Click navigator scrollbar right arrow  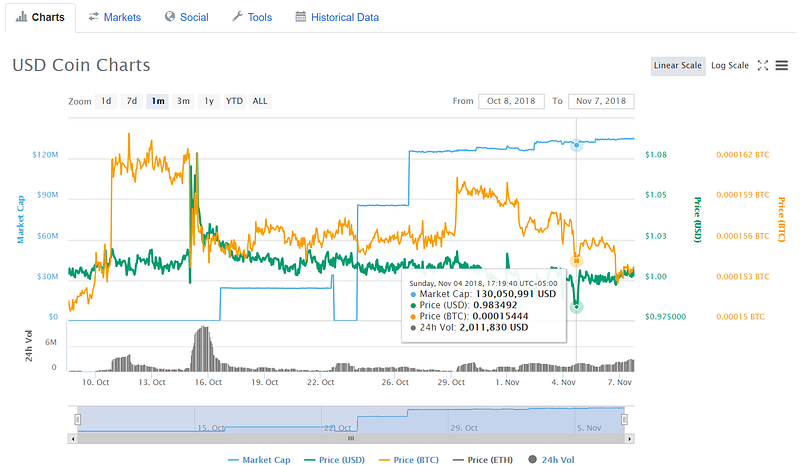tap(630, 438)
